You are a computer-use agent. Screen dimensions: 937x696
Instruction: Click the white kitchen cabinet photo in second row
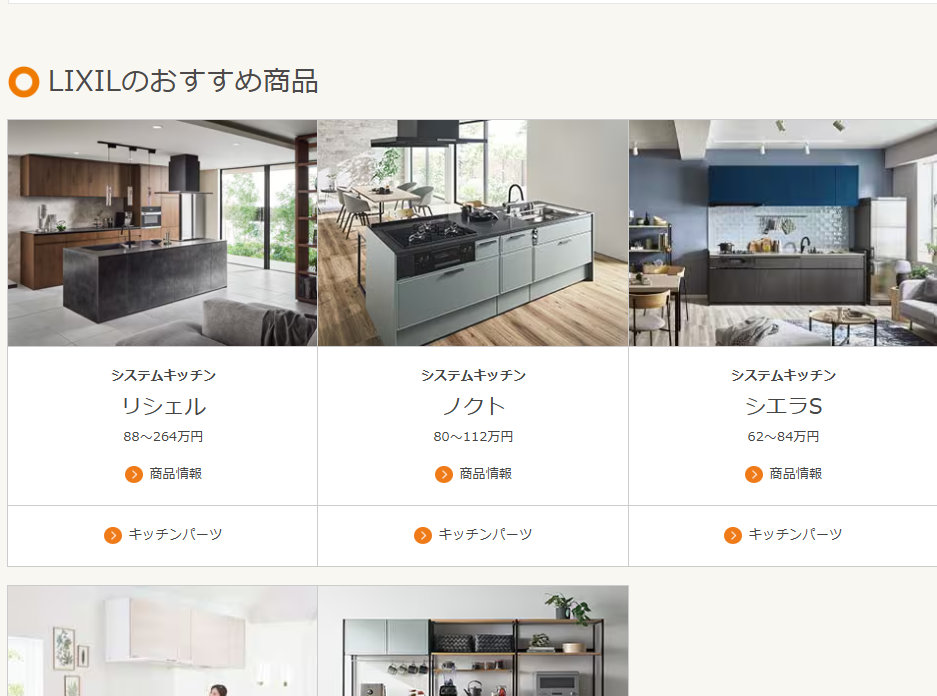point(163,640)
